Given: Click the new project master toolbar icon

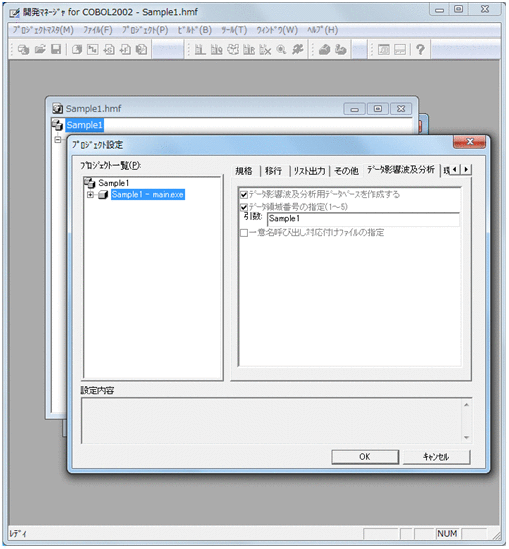Looking at the screenshot, I should 23,50.
